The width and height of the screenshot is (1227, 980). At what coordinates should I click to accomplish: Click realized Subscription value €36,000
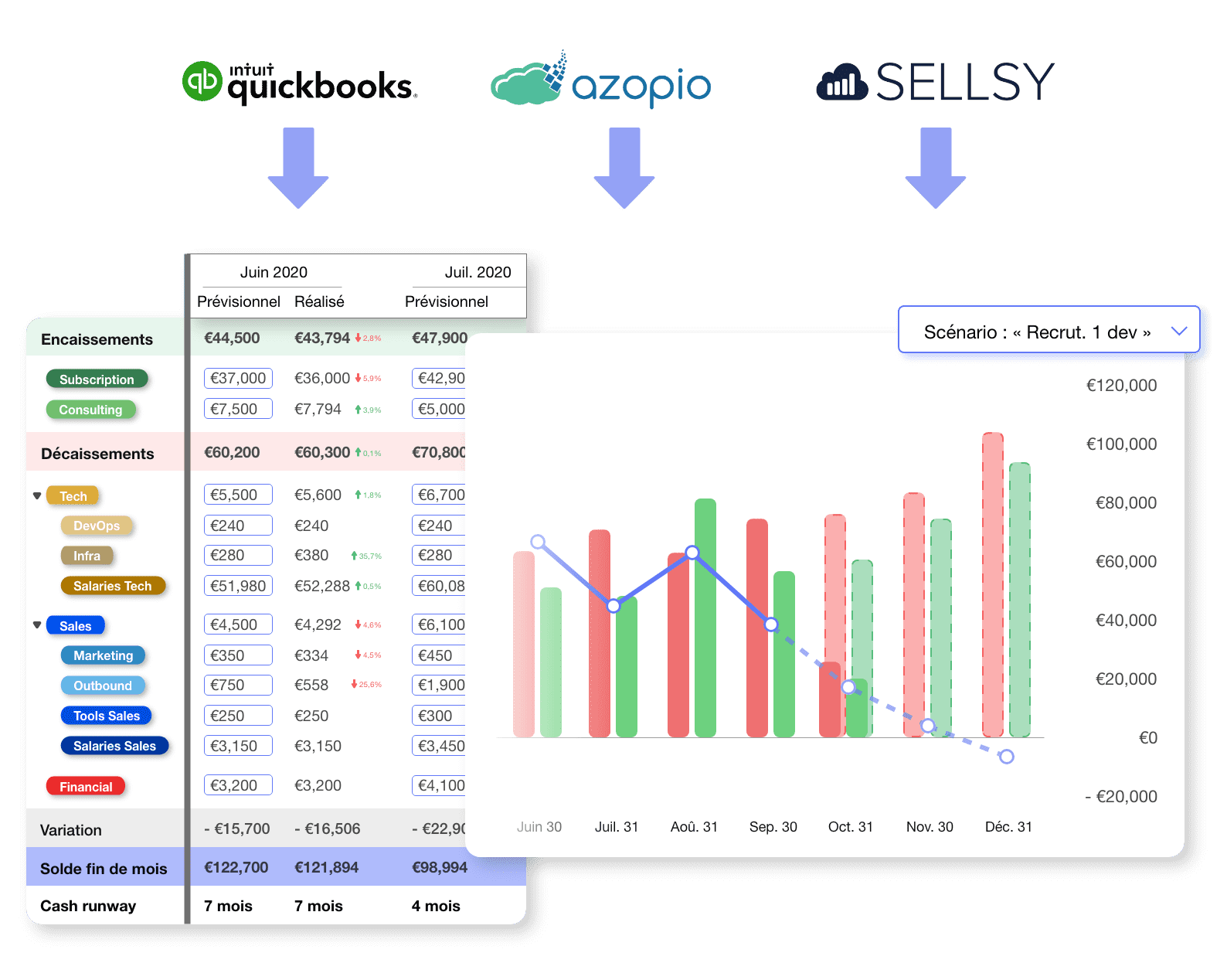click(x=322, y=378)
